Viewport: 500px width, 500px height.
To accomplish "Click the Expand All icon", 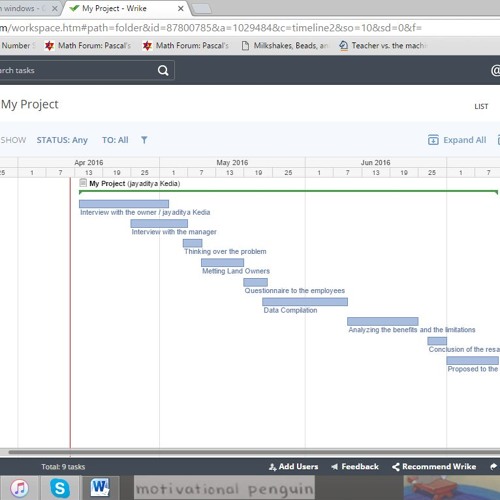I will 433,140.
